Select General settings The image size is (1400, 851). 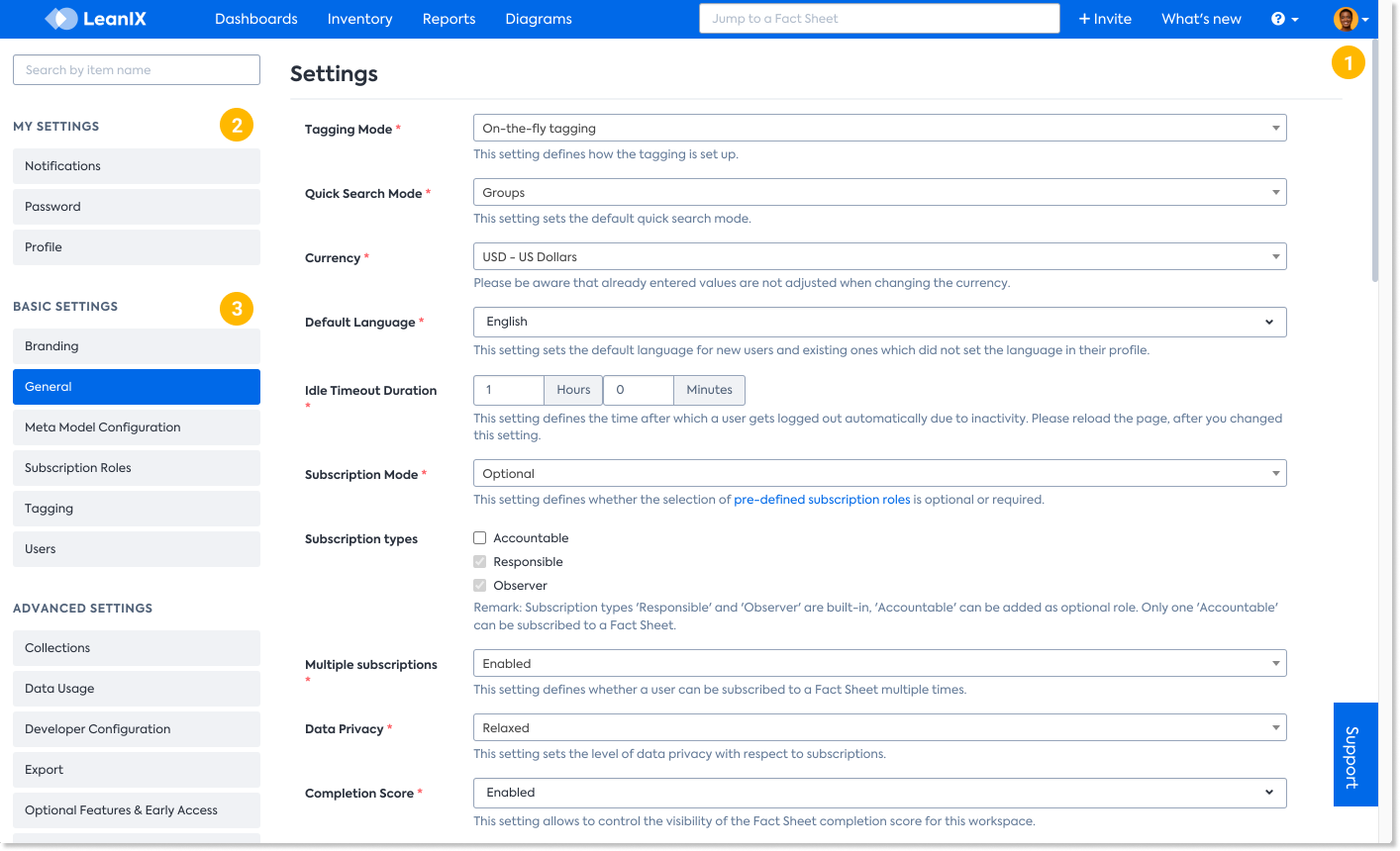tap(137, 387)
